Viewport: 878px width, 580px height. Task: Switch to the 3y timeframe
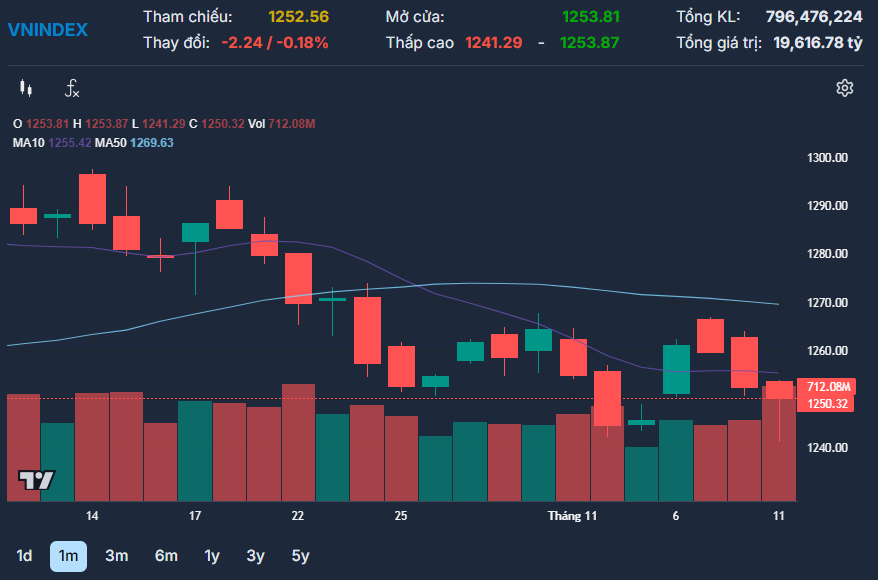[255, 556]
